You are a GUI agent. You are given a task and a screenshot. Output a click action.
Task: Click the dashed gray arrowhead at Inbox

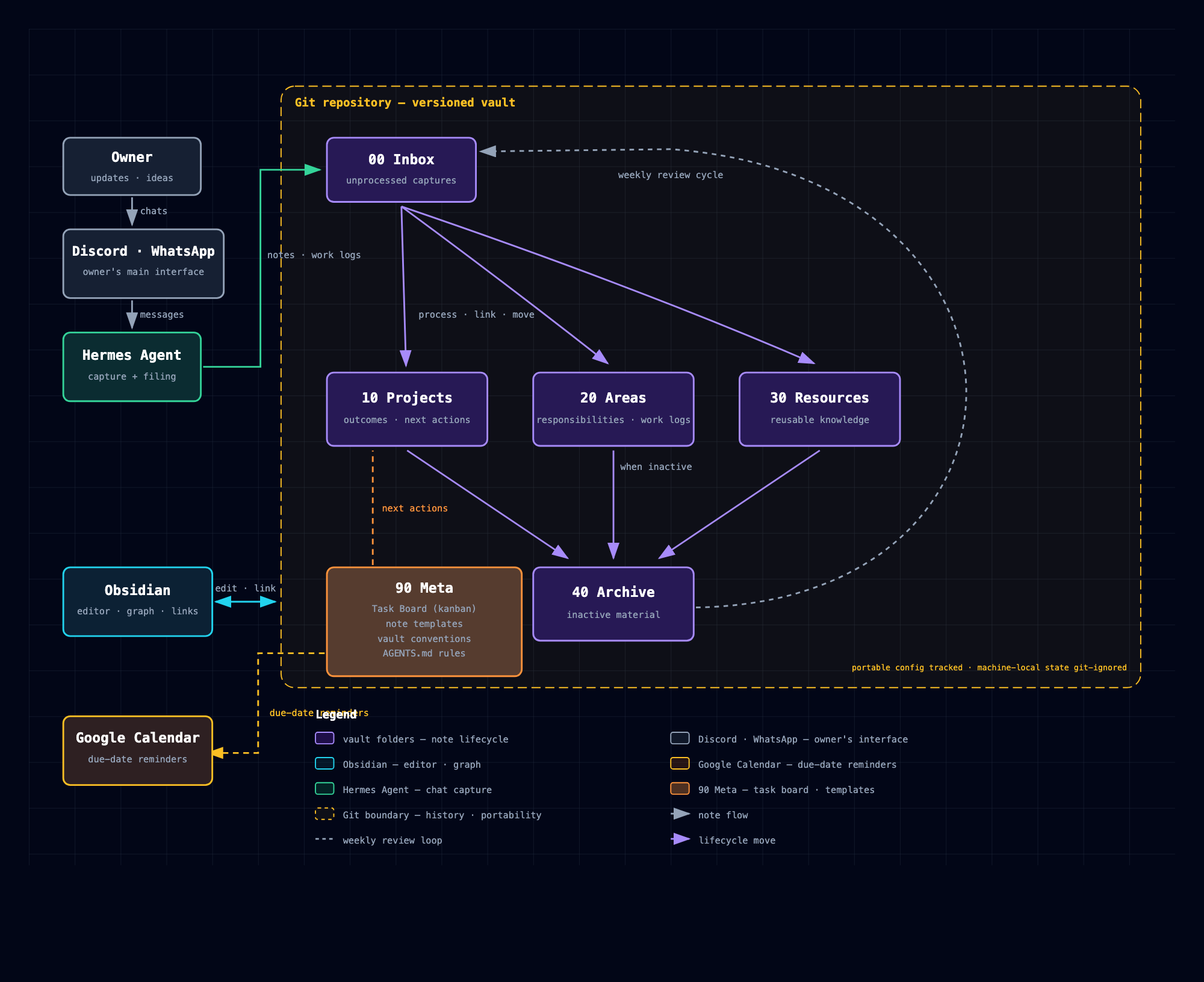tap(488, 151)
